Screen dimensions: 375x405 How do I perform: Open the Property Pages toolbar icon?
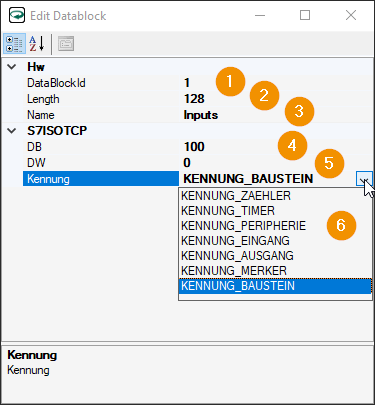tap(66, 44)
